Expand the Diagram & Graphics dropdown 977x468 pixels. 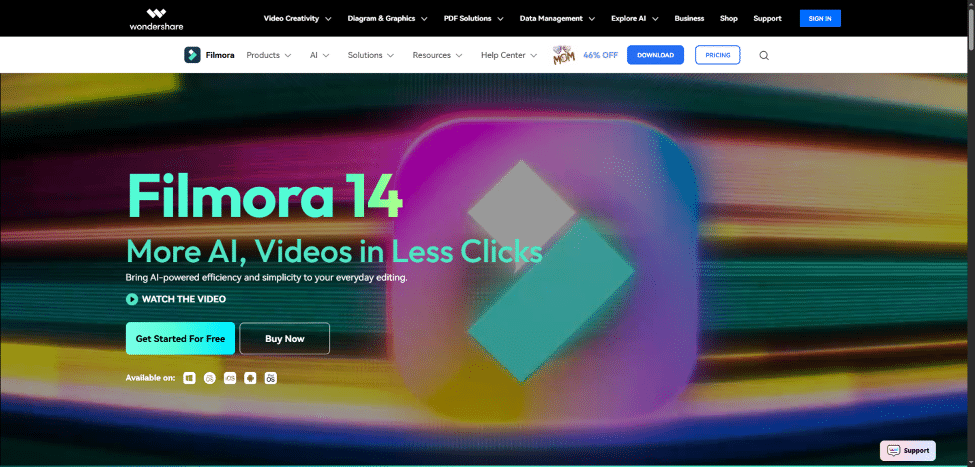click(387, 19)
